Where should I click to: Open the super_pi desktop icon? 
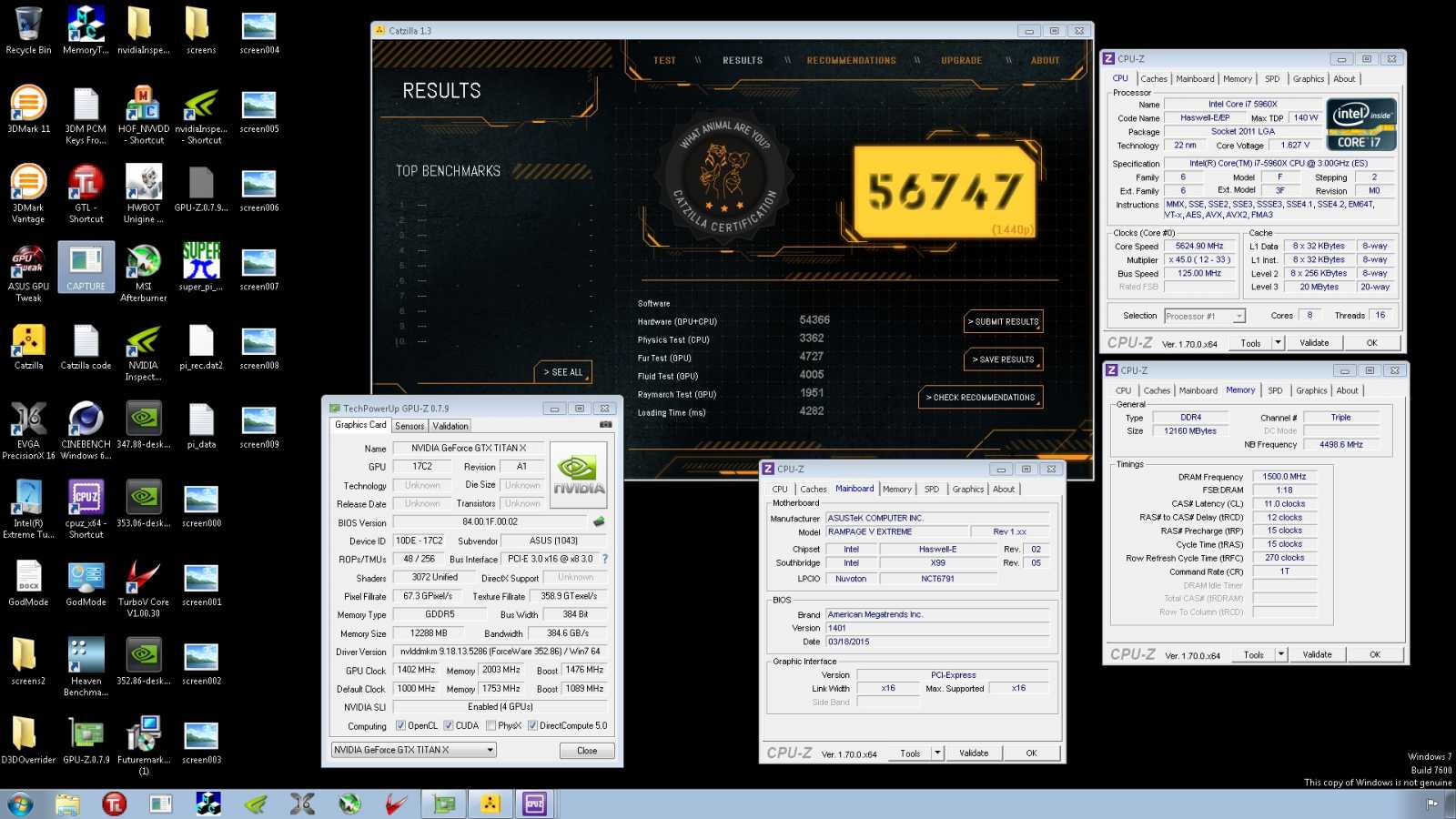[201, 268]
